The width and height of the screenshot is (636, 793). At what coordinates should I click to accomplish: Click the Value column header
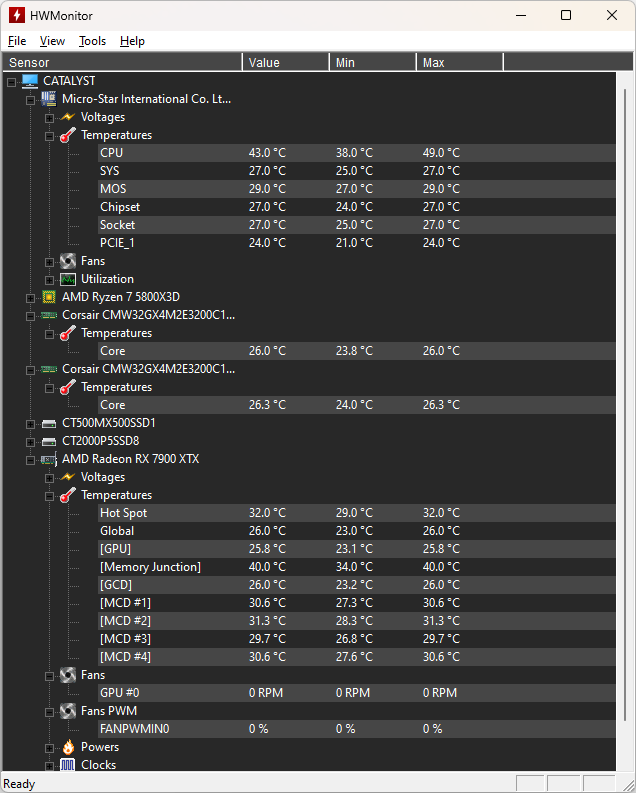[286, 62]
